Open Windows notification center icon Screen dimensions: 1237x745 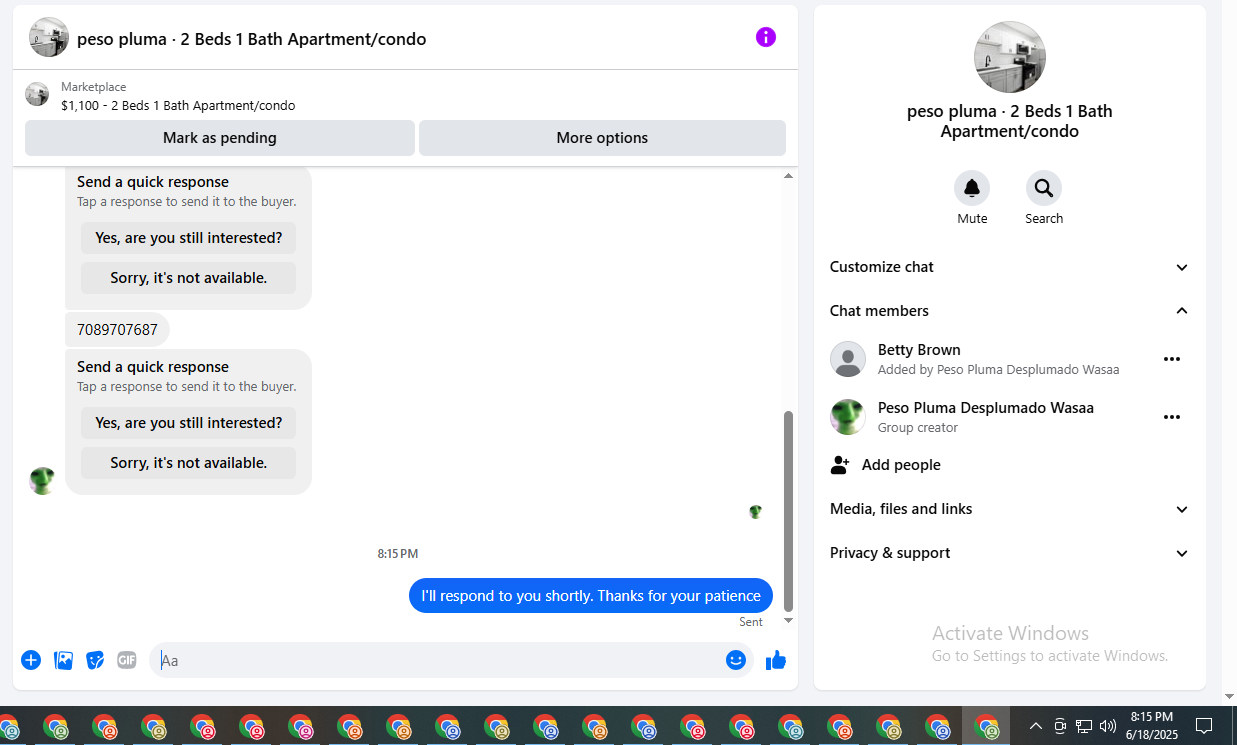[1205, 726]
